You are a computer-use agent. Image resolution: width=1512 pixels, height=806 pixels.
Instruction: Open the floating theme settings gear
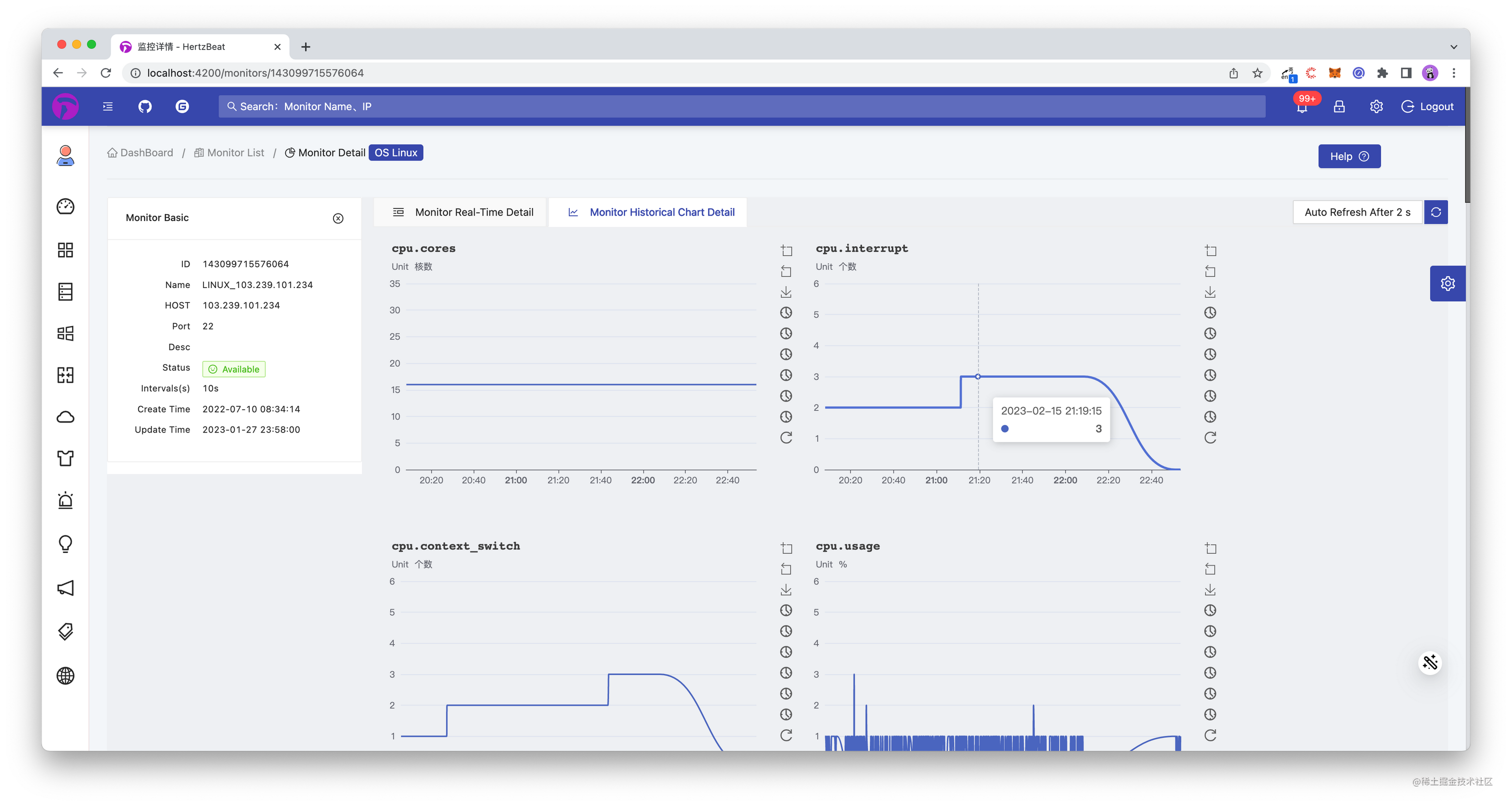(x=1447, y=283)
